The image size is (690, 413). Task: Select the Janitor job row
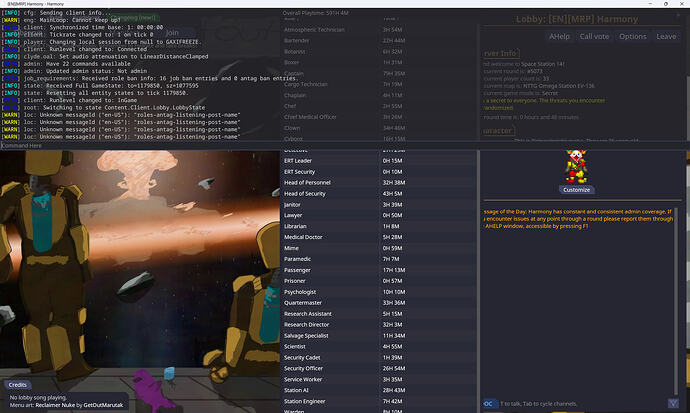point(378,205)
